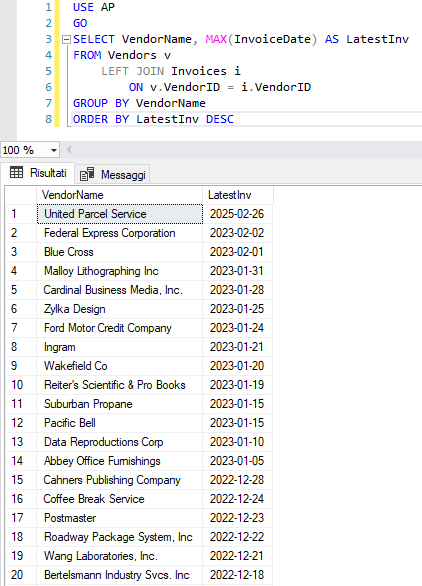This screenshot has height=586, width=422.
Task: Select the Ford Motor Credit Company cell
Action: [120, 328]
